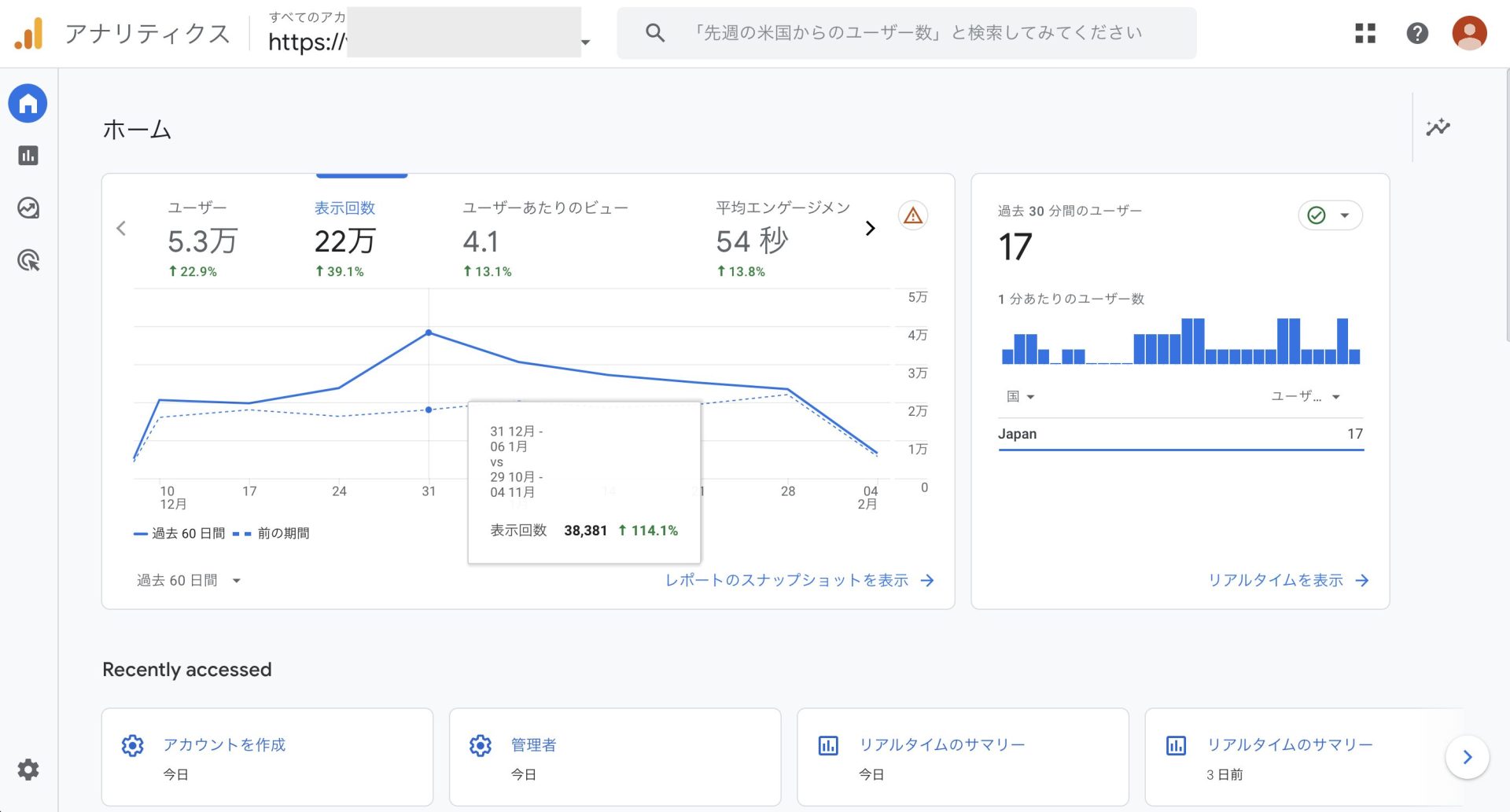This screenshot has width=1510, height=812.
Task: Open the account and property selector dropdown
Action: coord(585,43)
